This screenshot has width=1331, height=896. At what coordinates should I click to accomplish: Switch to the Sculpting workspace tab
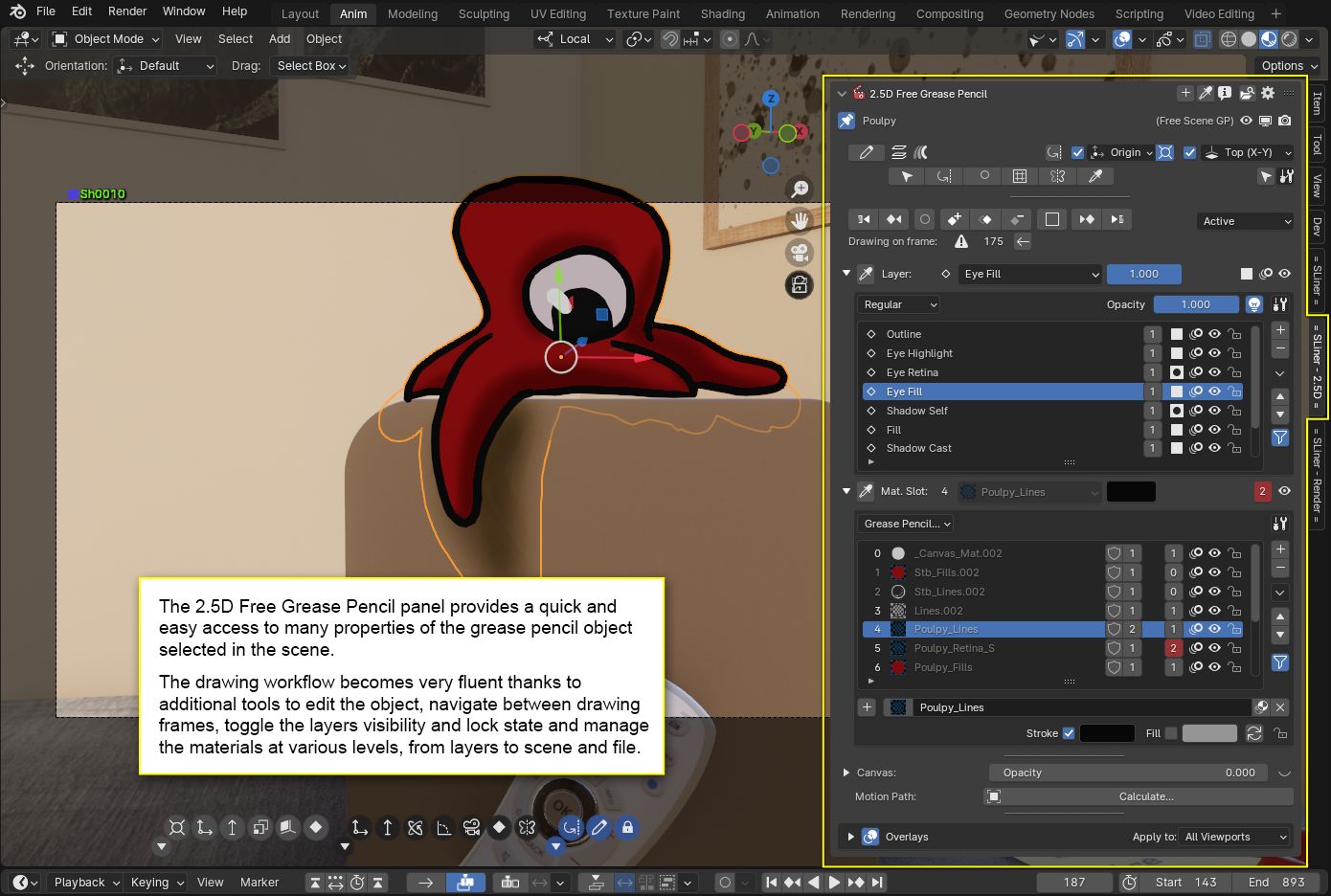pos(484,14)
